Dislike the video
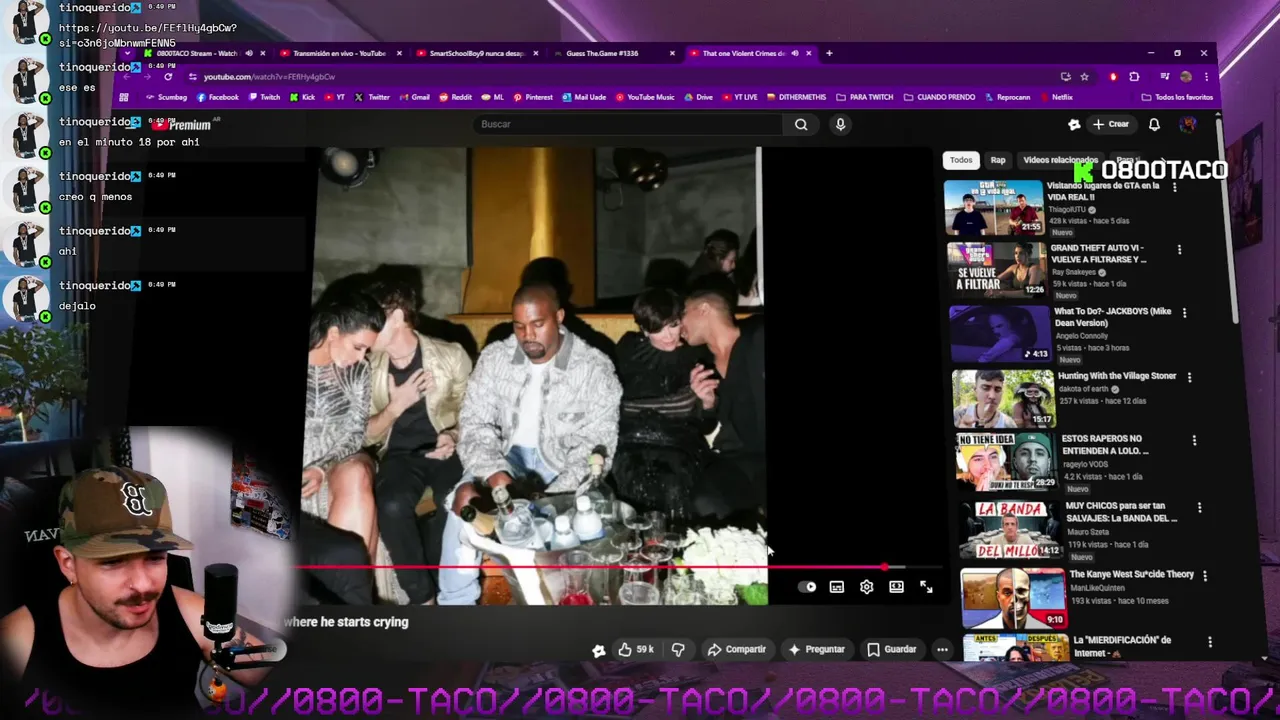1280x720 pixels. 678,649
